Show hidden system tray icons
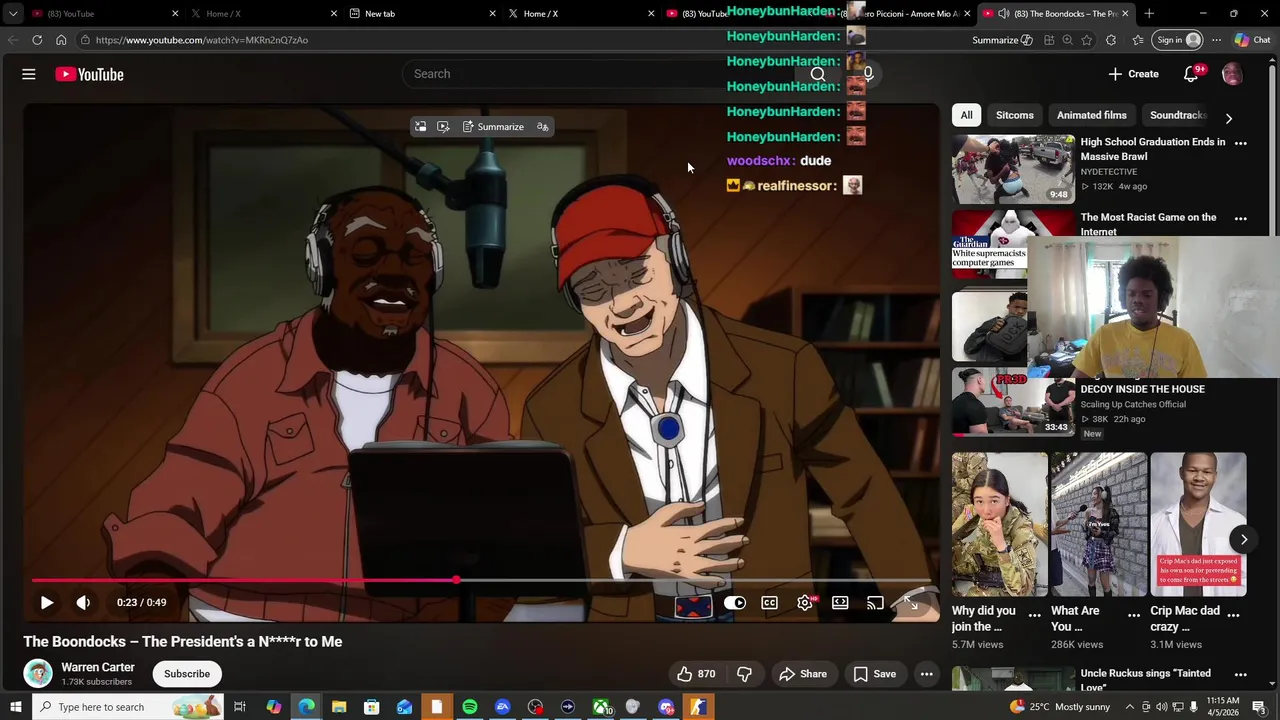This screenshot has height=720, width=1280. pos(1130,707)
